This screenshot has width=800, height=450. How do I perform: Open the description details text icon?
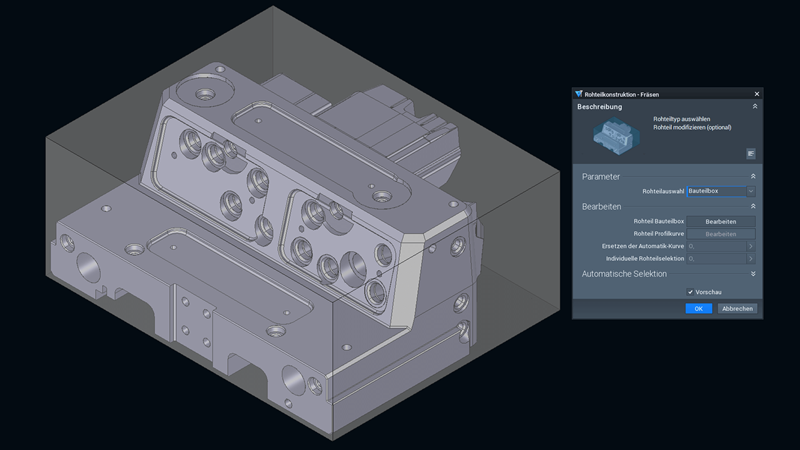(750, 153)
